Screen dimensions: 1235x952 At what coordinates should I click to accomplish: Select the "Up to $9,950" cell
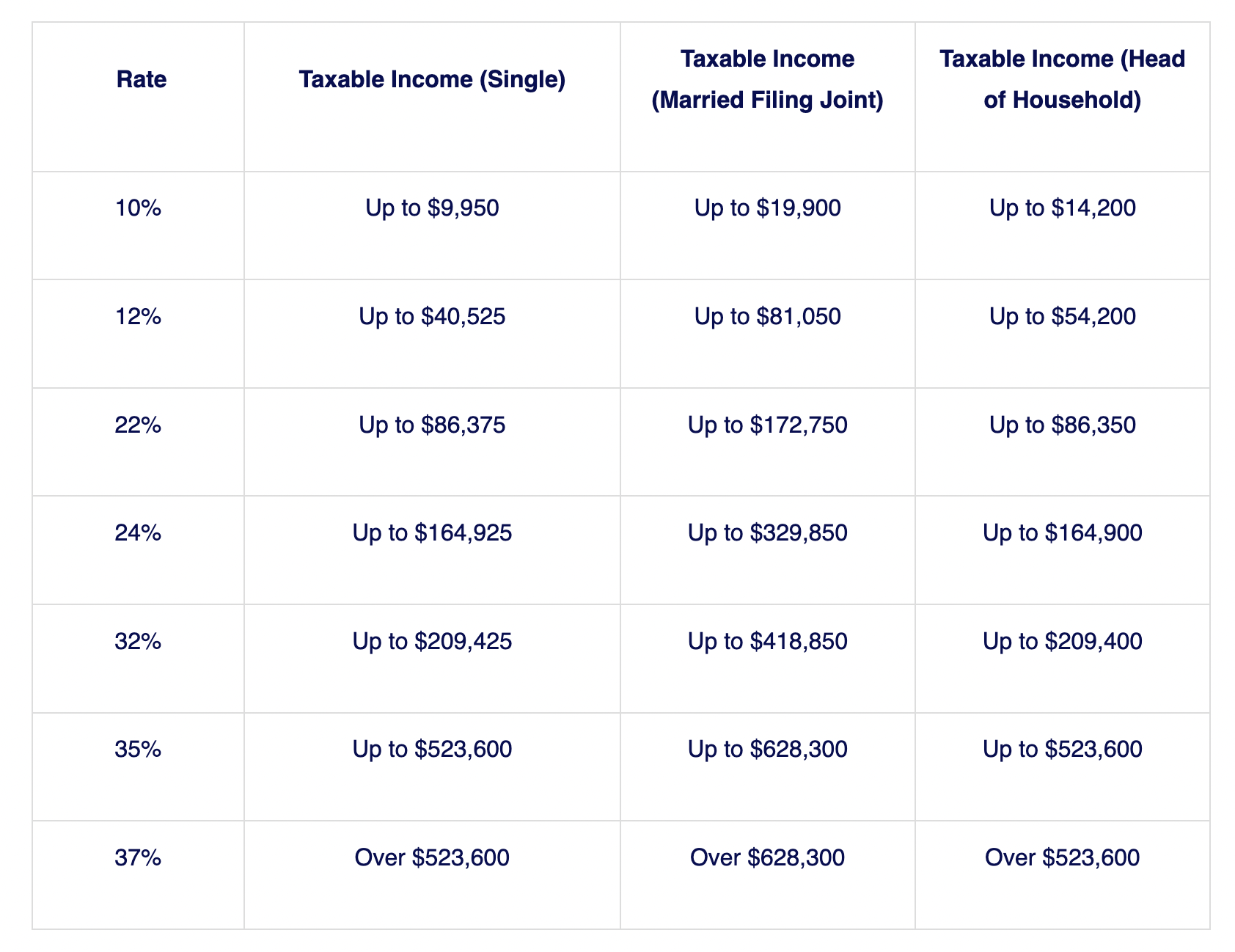pos(432,208)
